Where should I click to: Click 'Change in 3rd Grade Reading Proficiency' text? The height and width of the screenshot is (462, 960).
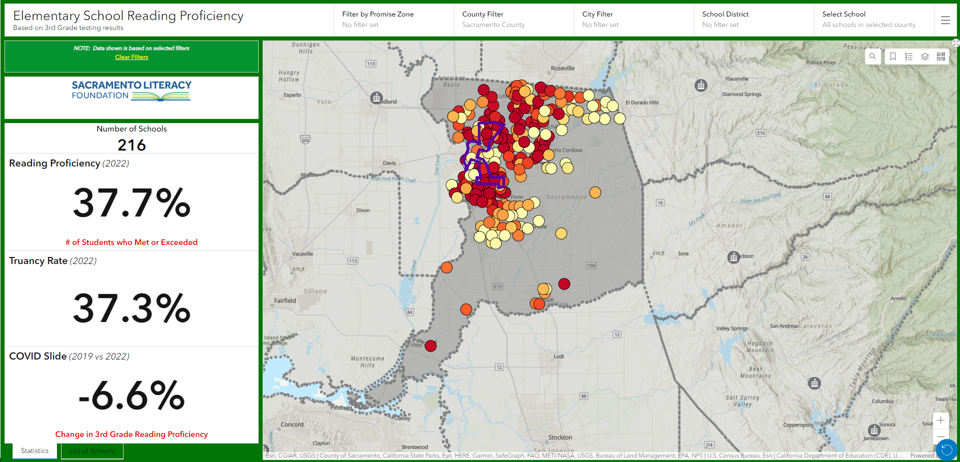point(132,434)
